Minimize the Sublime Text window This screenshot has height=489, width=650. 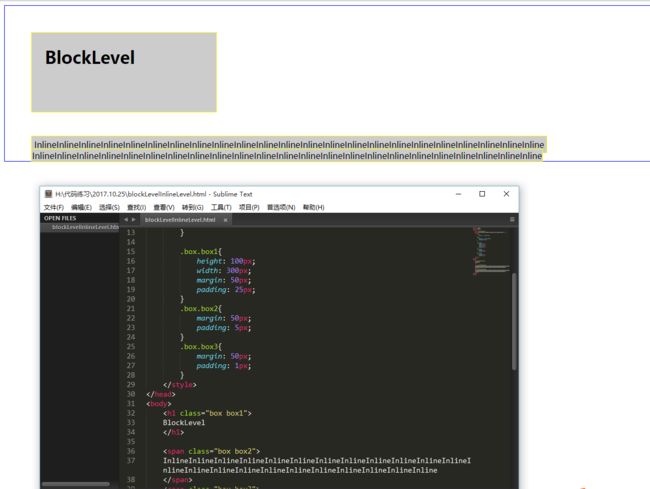[x=458, y=194]
